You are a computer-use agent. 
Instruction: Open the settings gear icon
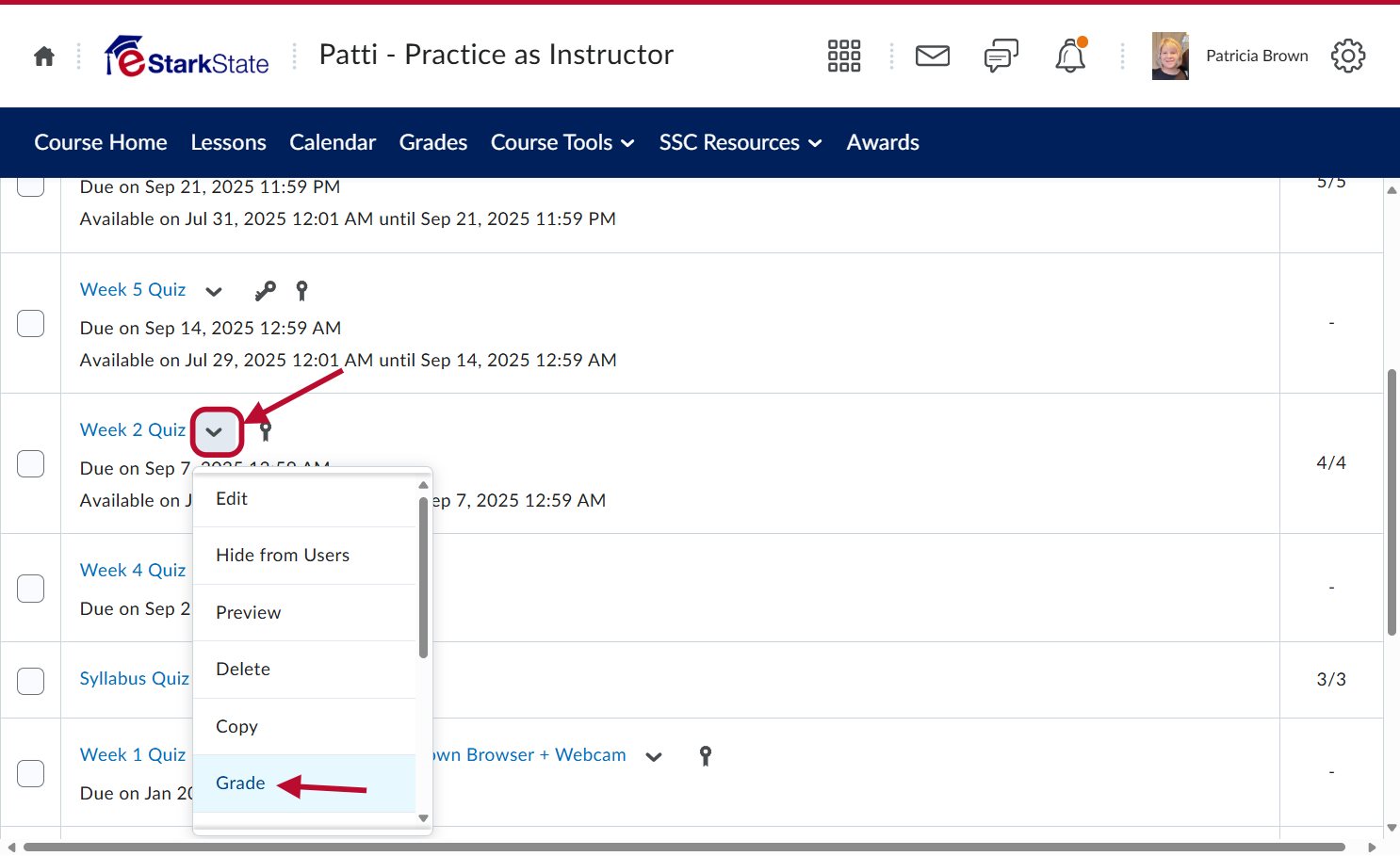pyautogui.click(x=1348, y=56)
